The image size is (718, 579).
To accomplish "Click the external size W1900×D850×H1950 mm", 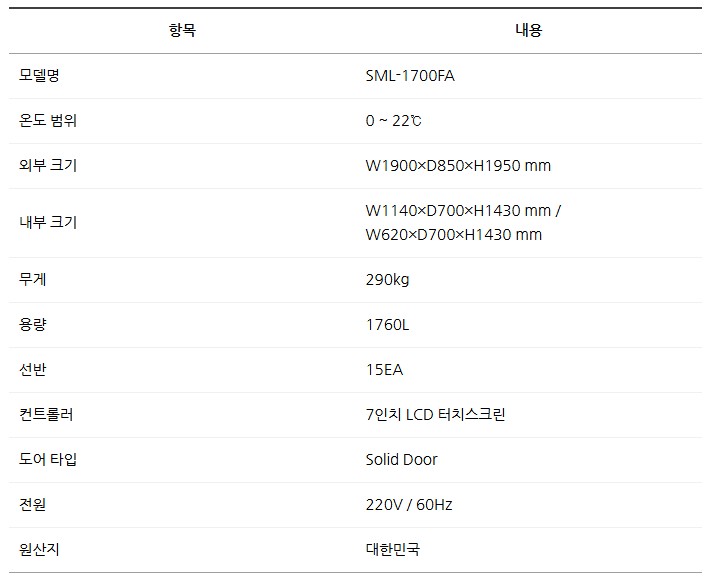I will point(458,166).
